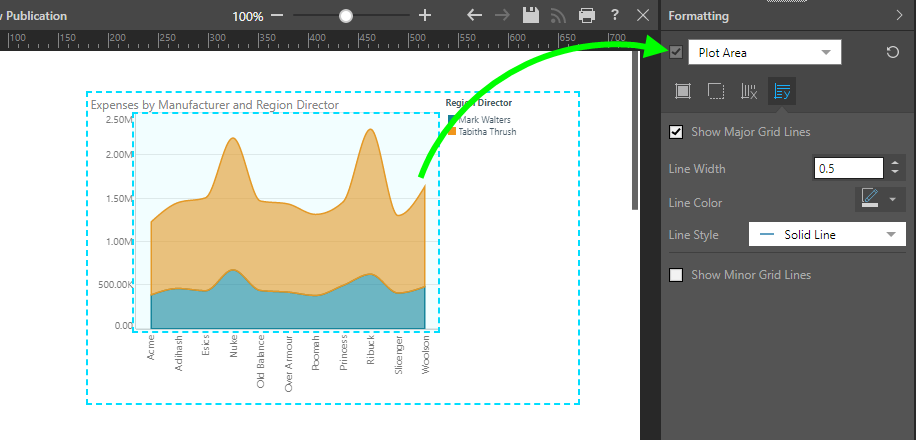Viewport: 916px width, 440px height.
Task: Open the Line Style Solid Line dropdown
Action: tap(827, 235)
